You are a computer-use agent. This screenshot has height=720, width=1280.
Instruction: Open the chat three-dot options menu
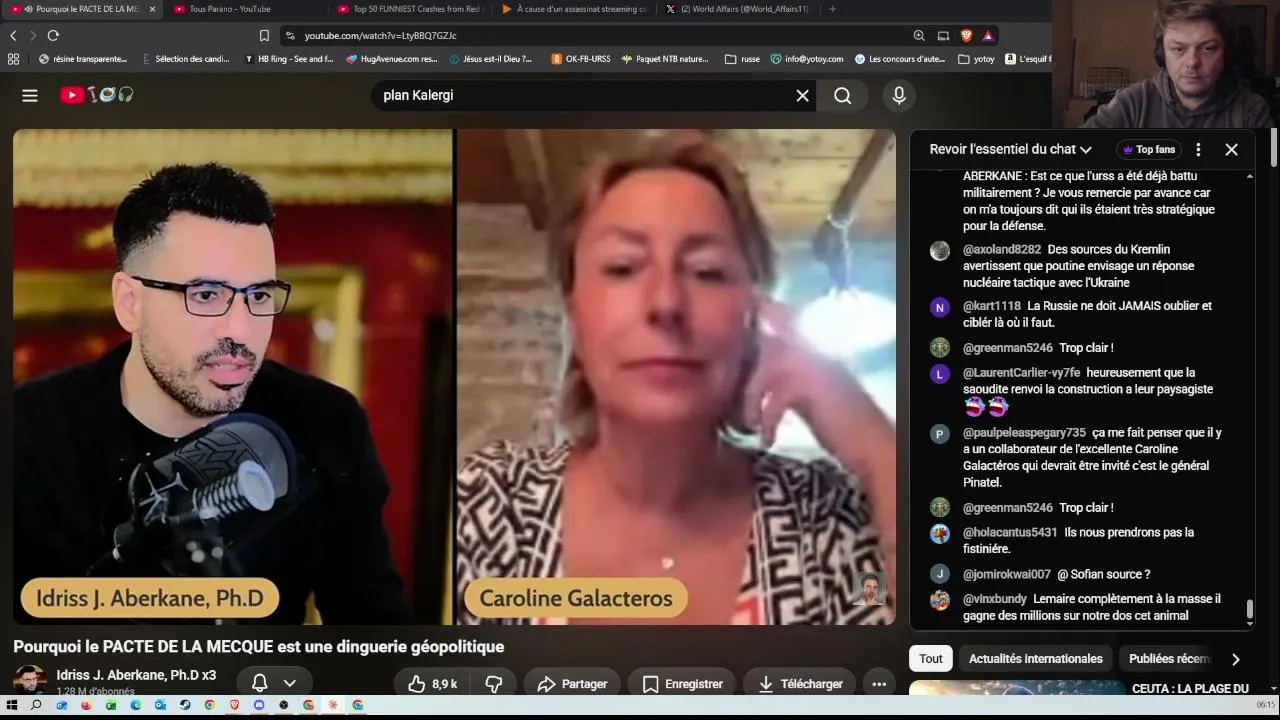point(1198,149)
